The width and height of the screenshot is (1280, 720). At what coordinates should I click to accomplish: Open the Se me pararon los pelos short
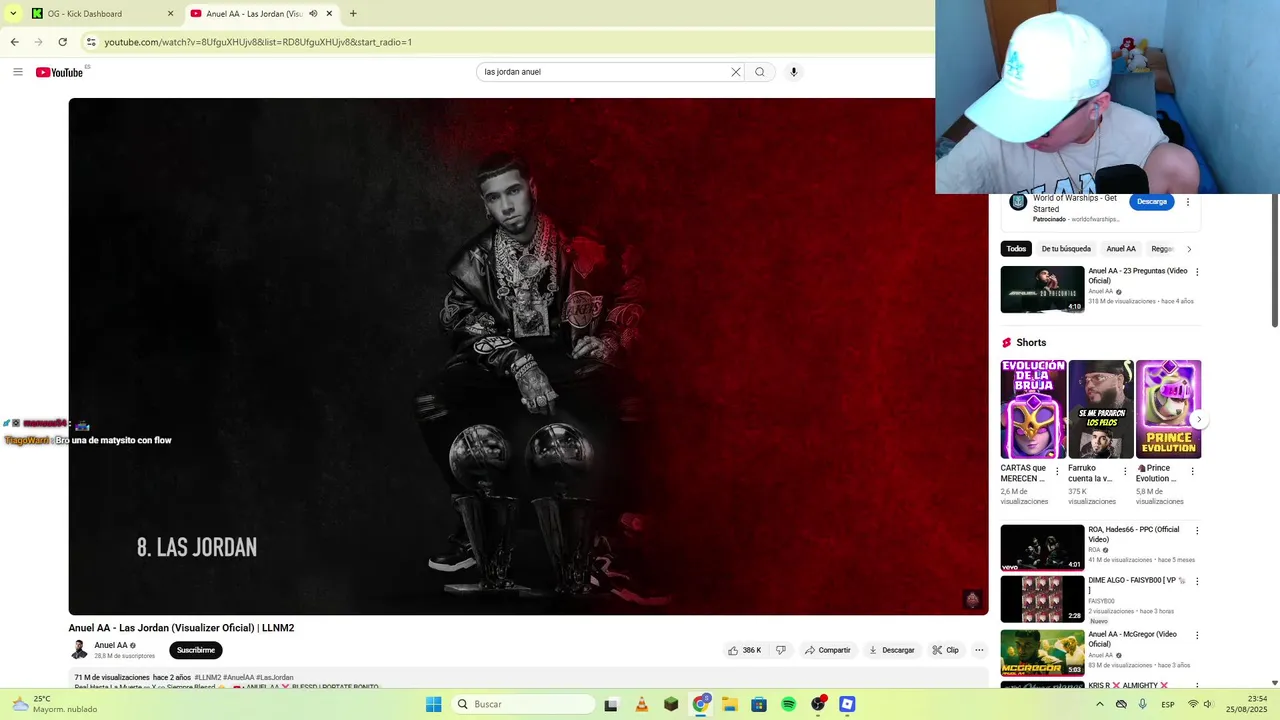[1101, 409]
